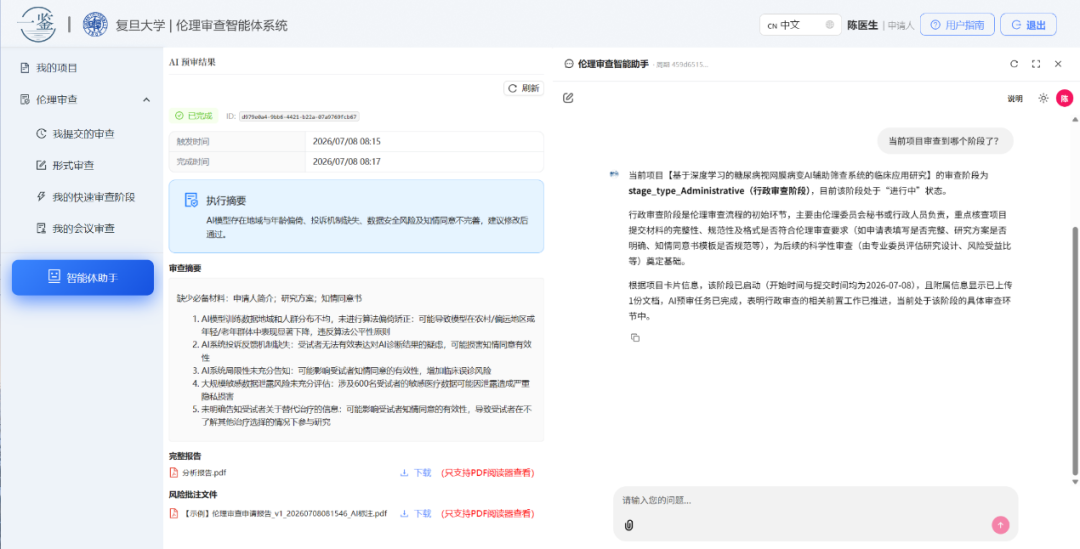
Task: Collapse the 伦理审查 menu chevron
Action: tap(146, 100)
